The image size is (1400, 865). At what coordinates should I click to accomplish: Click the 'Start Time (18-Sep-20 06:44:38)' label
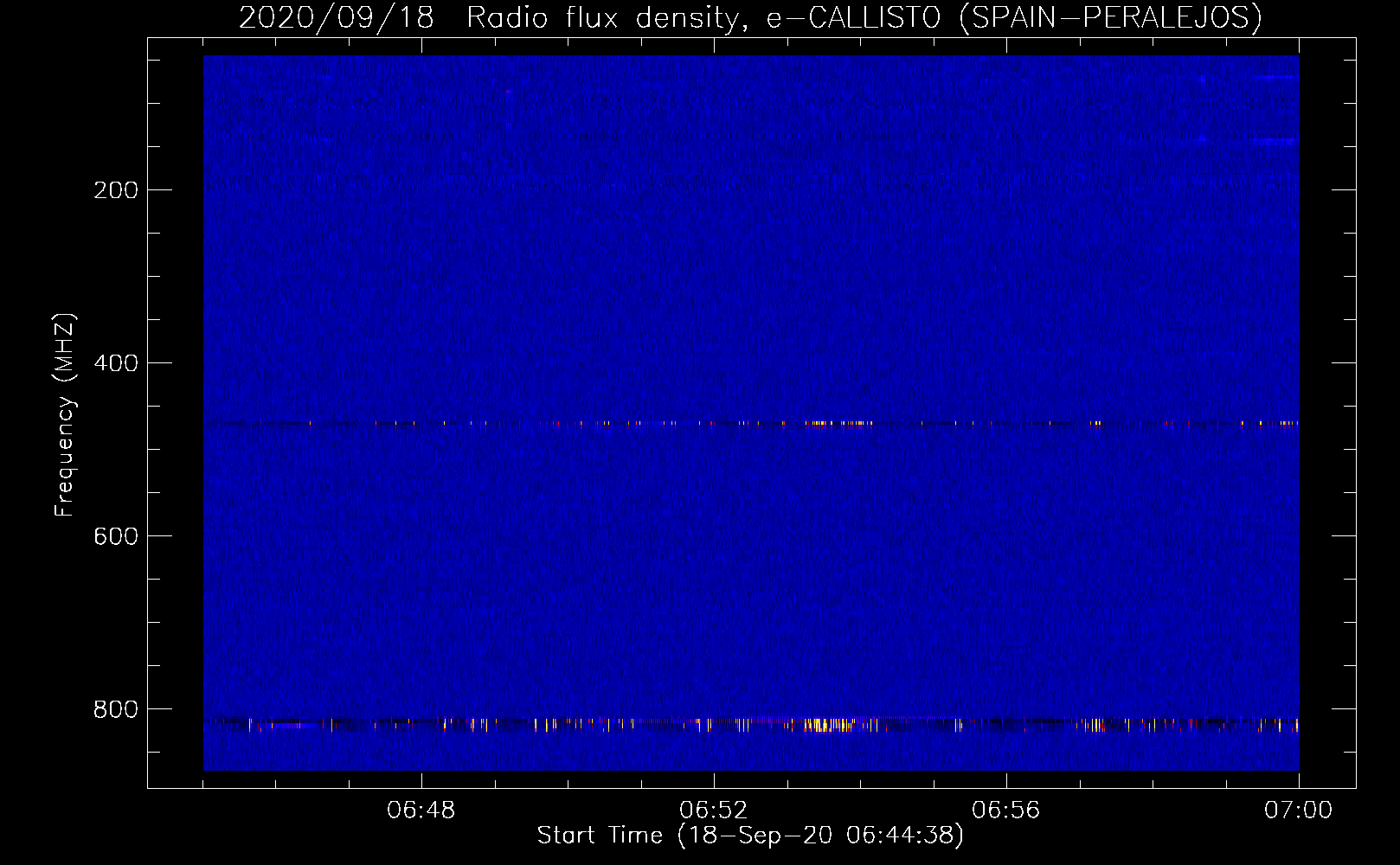click(750, 836)
